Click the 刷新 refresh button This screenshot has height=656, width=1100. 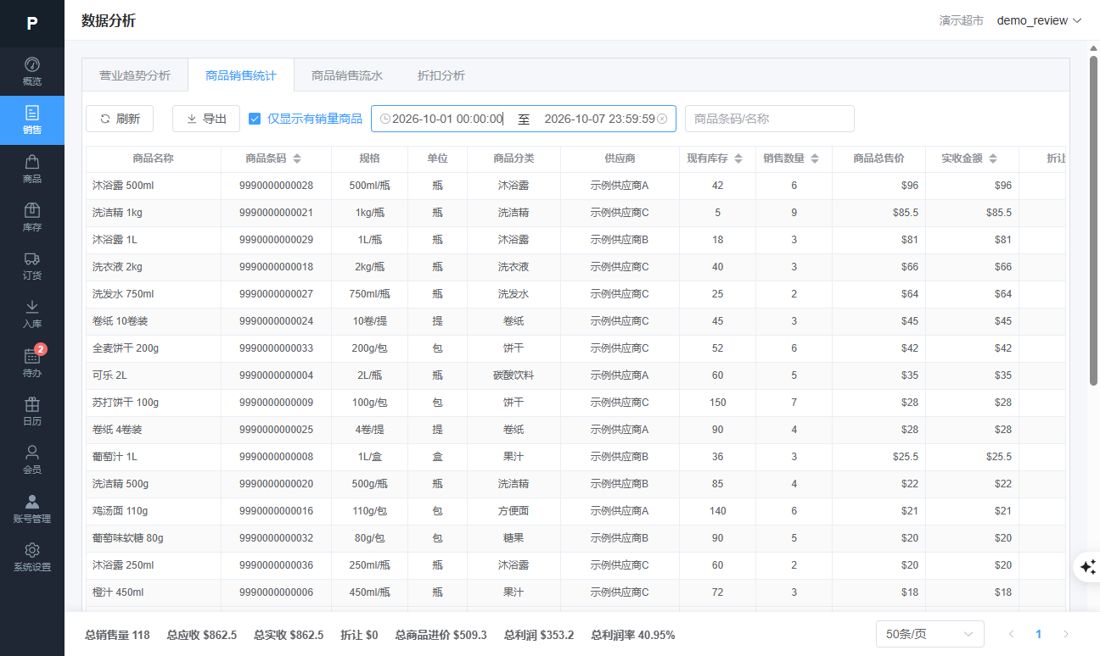(119, 119)
